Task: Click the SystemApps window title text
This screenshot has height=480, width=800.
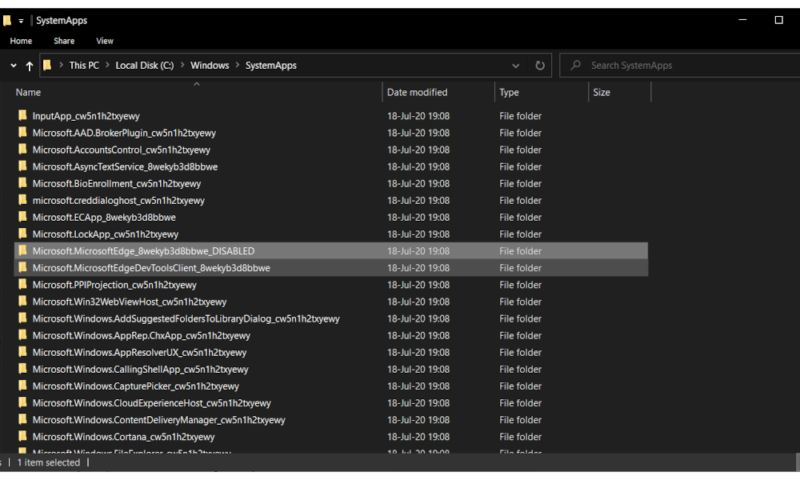Action: click(62, 20)
